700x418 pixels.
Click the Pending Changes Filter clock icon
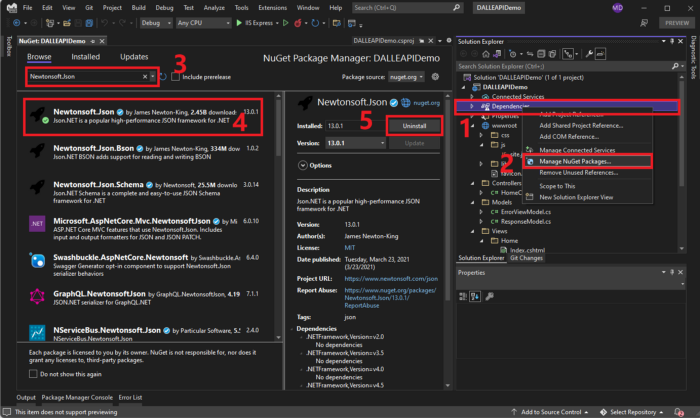[x=512, y=54]
